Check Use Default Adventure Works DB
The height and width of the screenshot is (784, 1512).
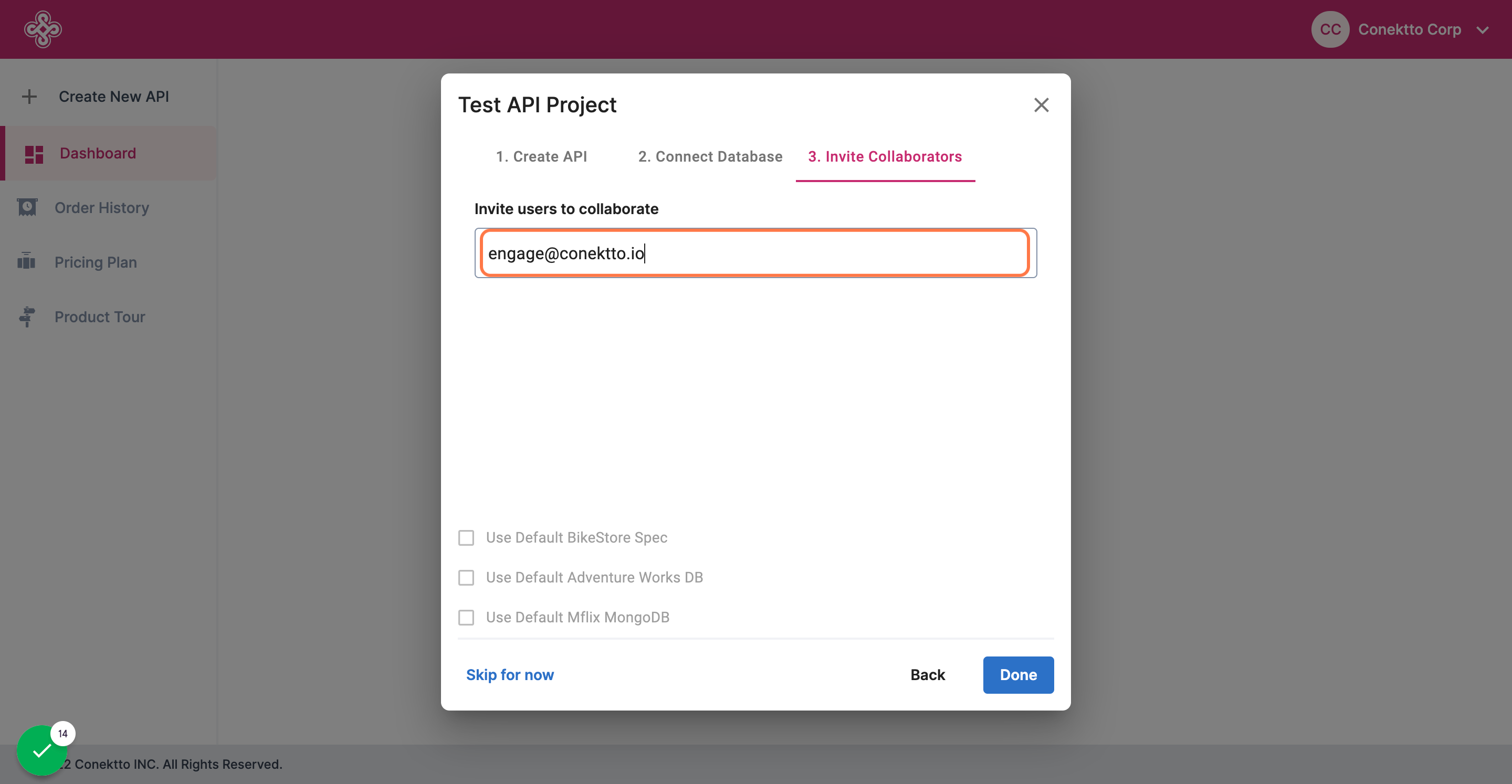click(x=466, y=577)
